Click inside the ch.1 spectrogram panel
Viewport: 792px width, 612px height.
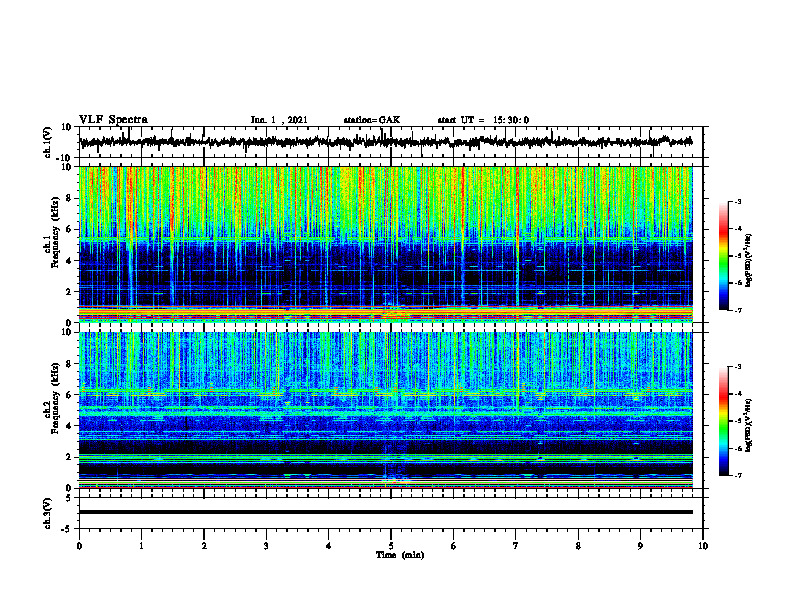tap(385, 244)
